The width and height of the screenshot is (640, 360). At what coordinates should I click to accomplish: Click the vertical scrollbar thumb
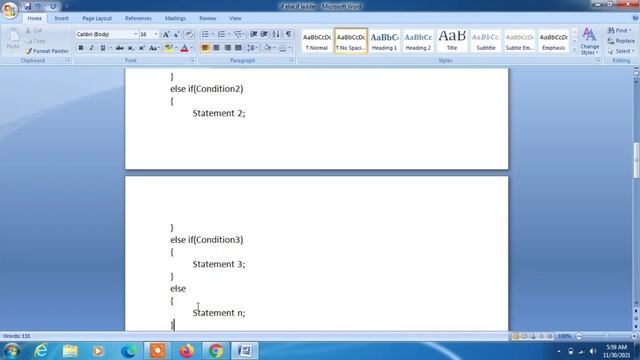coord(636,160)
